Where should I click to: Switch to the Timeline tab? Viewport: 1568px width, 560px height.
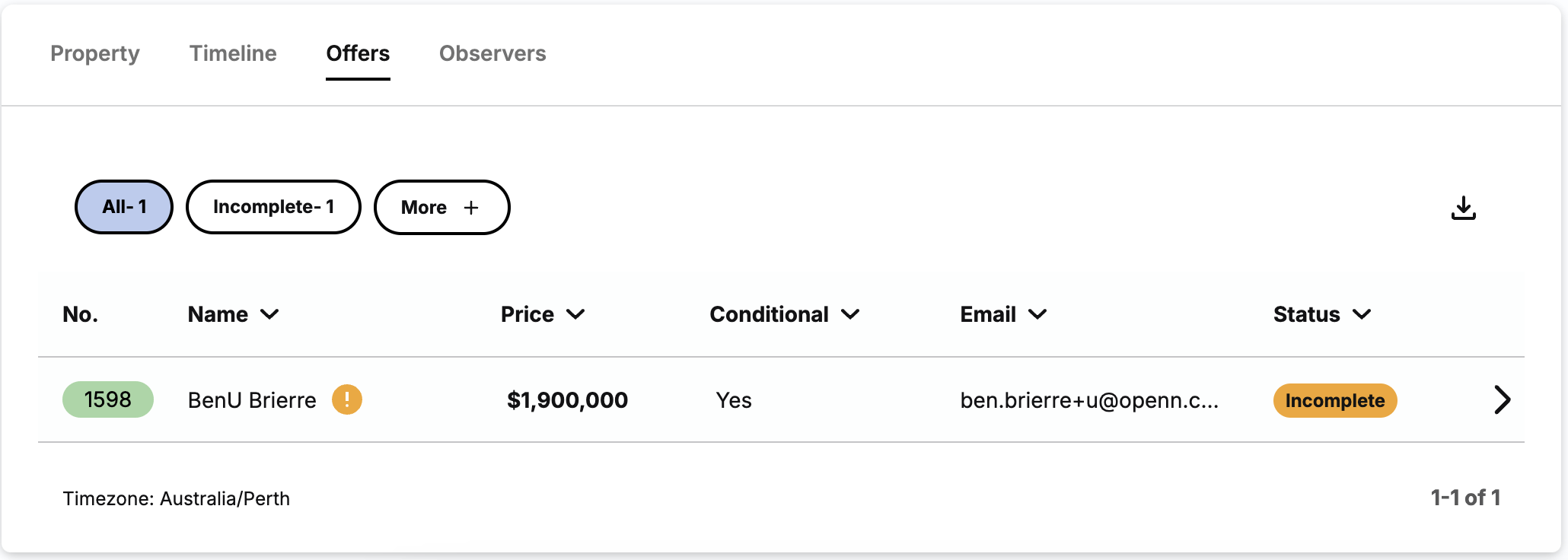point(233,53)
